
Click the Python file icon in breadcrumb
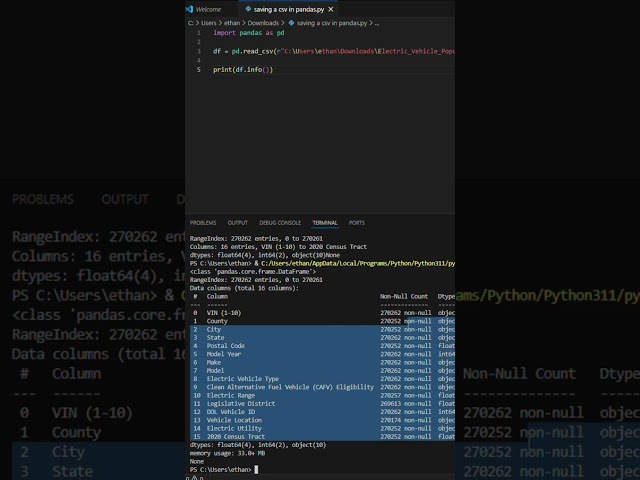(x=291, y=23)
